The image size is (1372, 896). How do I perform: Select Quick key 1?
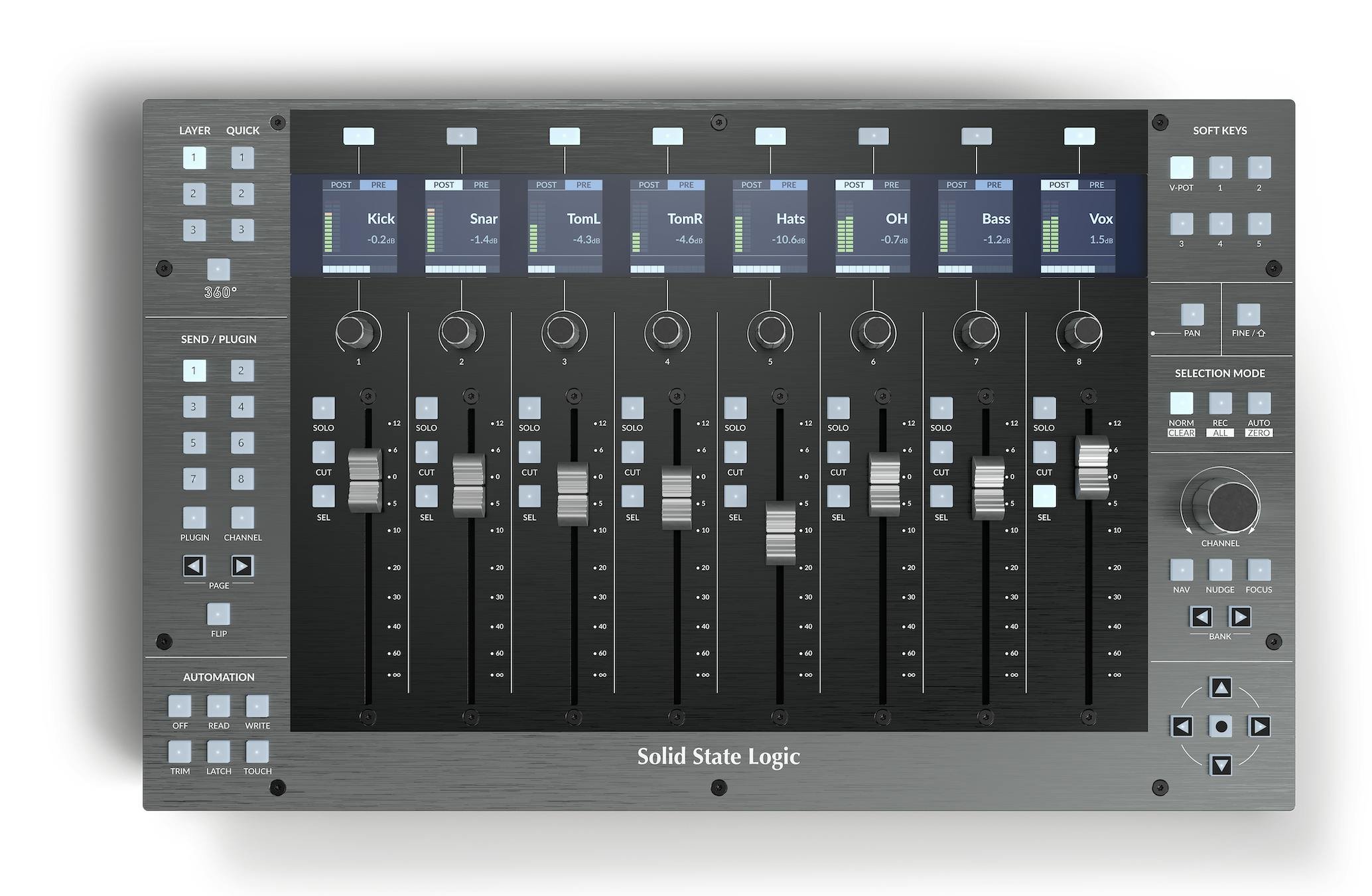click(242, 158)
